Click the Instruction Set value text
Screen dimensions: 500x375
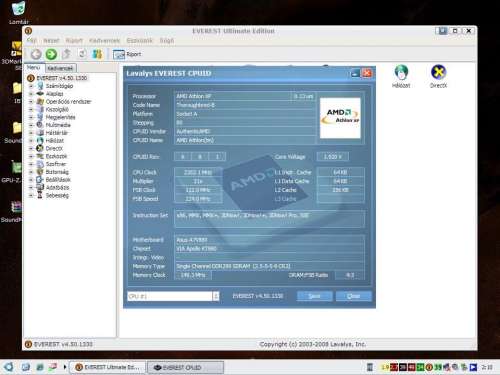tap(242, 215)
